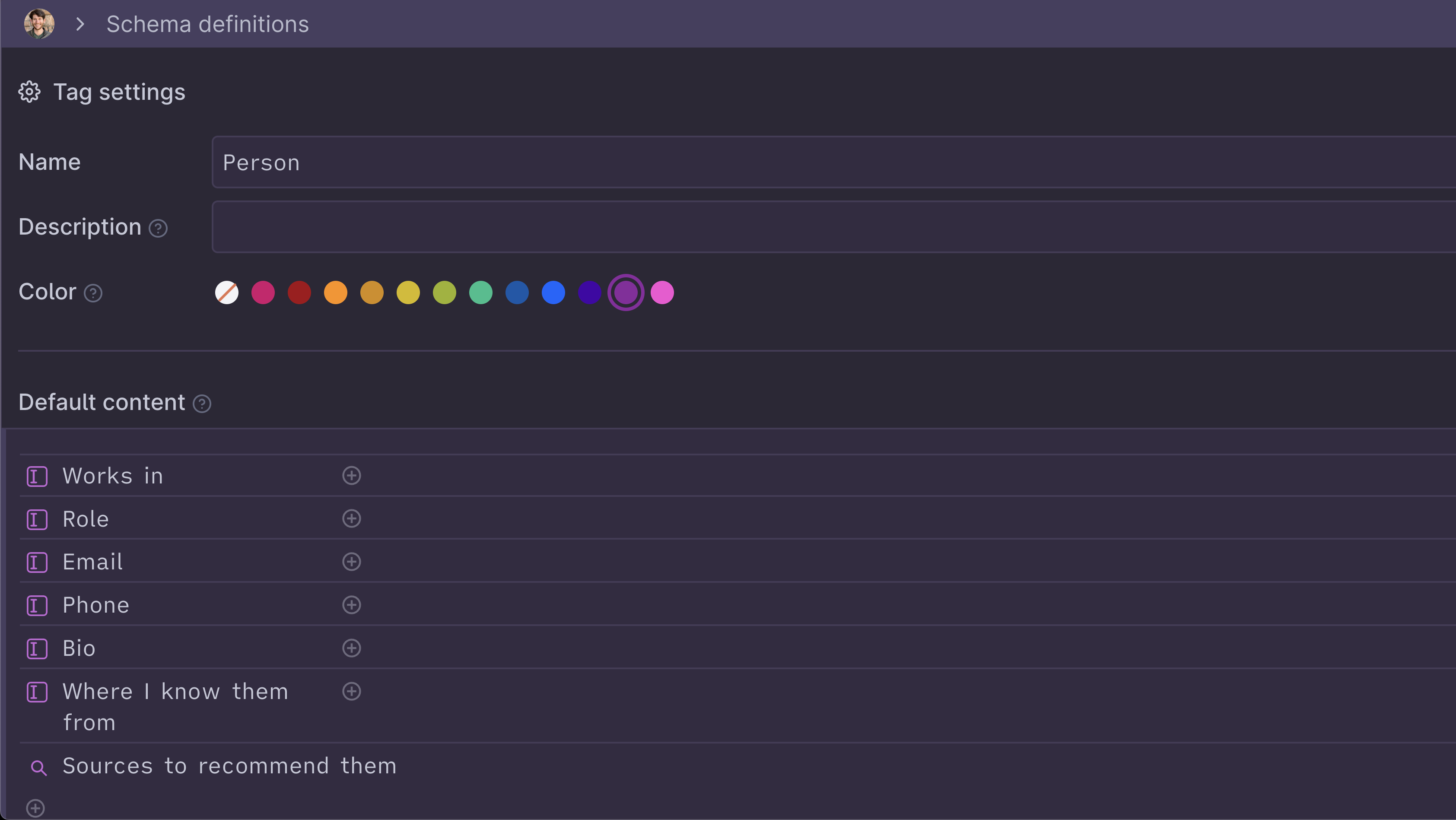This screenshot has height=820, width=1456.
Task: Select the light pink color swatch
Action: [x=662, y=293]
